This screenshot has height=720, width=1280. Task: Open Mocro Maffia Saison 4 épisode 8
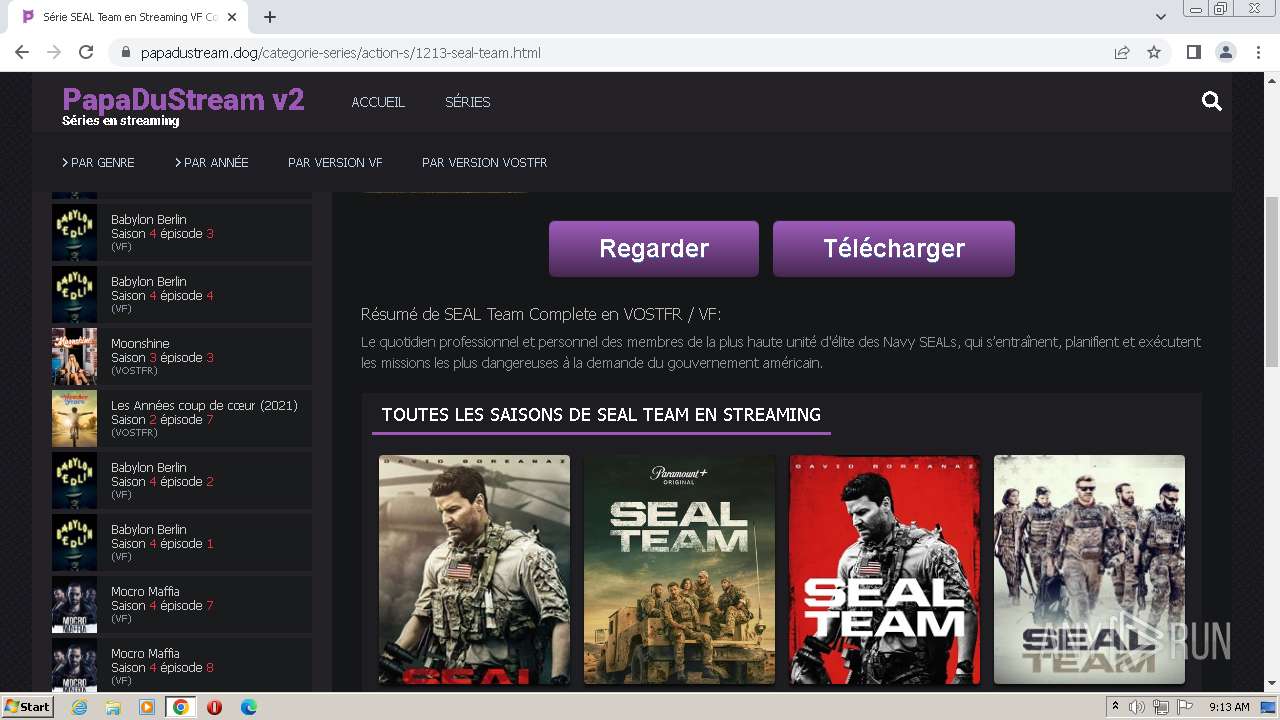[182, 666]
